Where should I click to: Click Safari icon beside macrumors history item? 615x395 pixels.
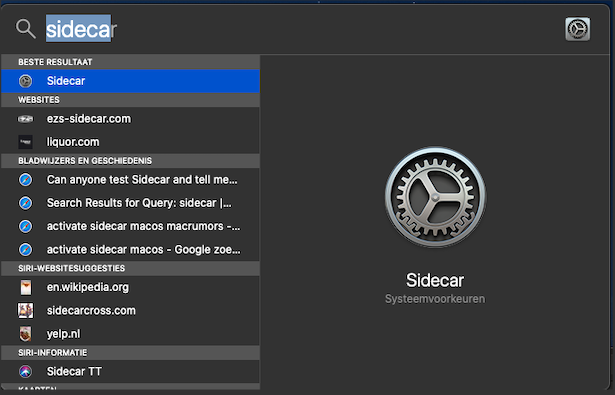pyautogui.click(x=25, y=226)
